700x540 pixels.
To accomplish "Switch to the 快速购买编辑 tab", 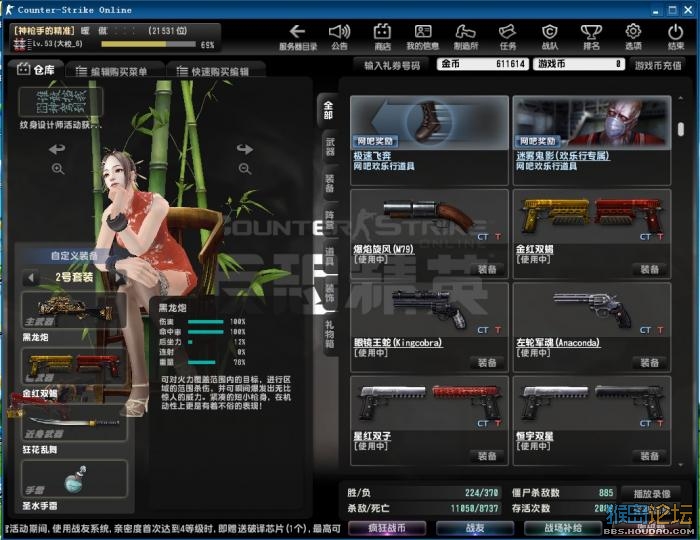I will [x=216, y=71].
